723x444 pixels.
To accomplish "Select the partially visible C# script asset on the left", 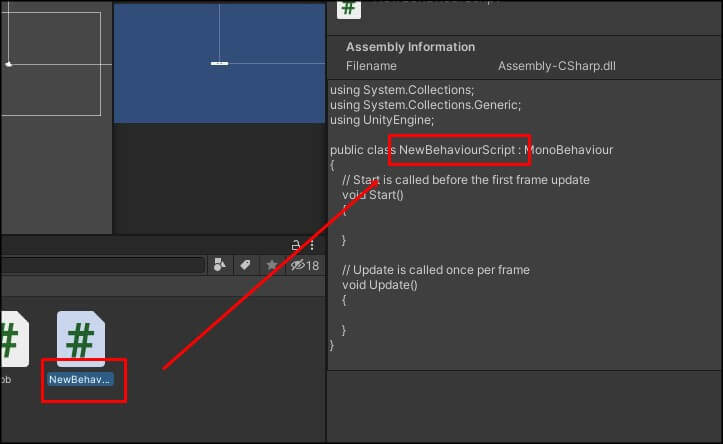I will coord(14,339).
